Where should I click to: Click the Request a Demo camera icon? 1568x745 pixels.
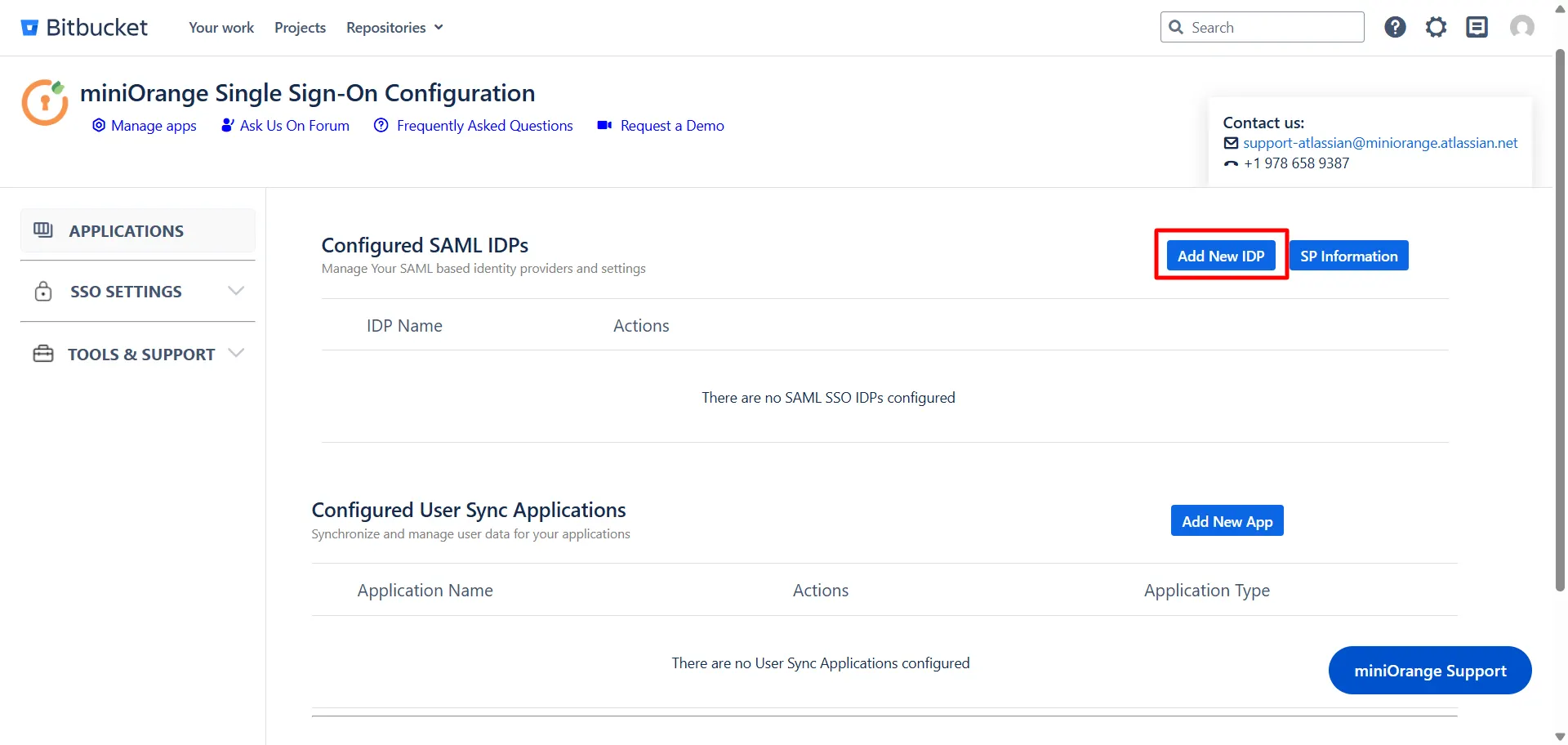pyautogui.click(x=604, y=125)
